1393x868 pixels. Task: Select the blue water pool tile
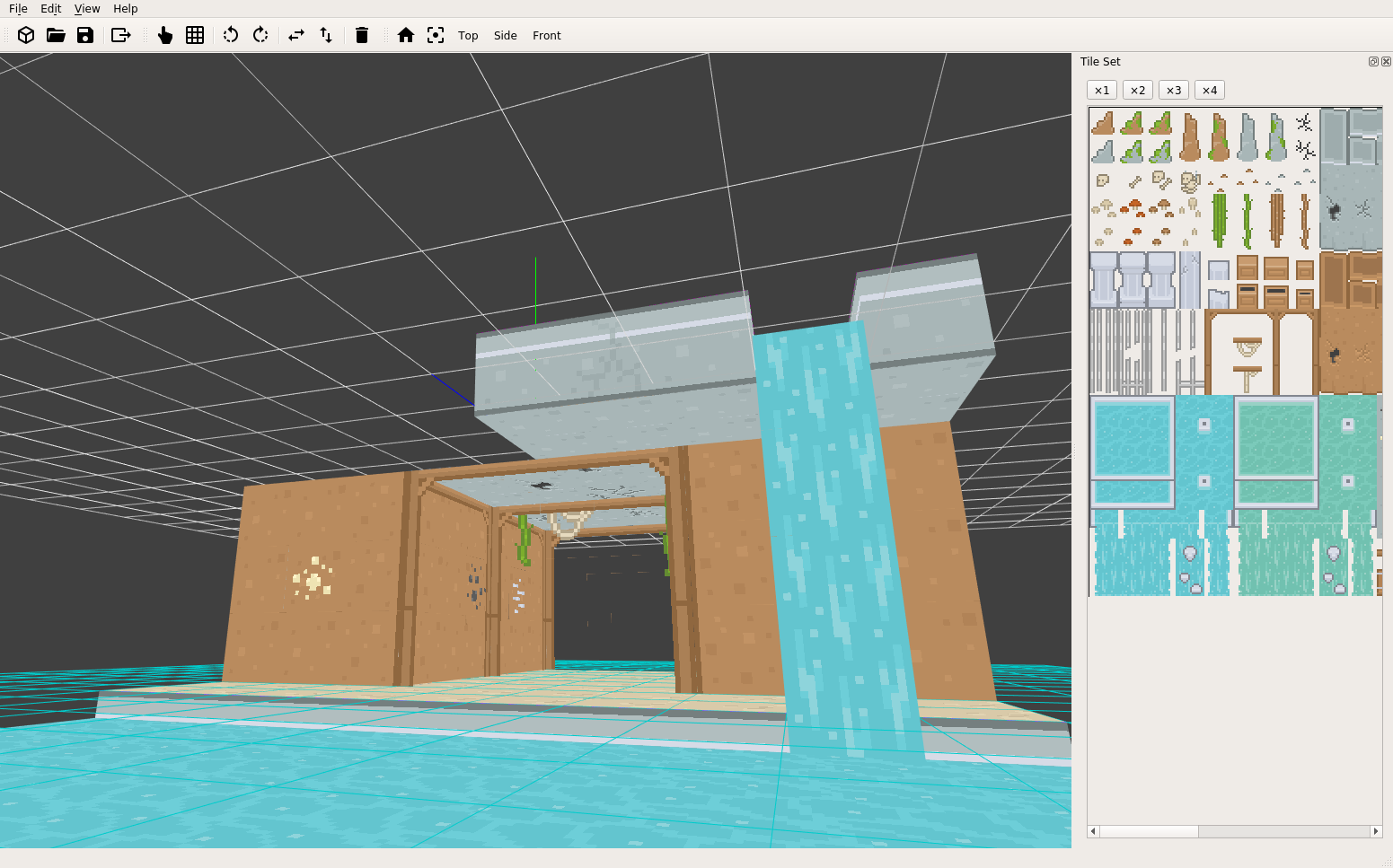click(x=1132, y=439)
